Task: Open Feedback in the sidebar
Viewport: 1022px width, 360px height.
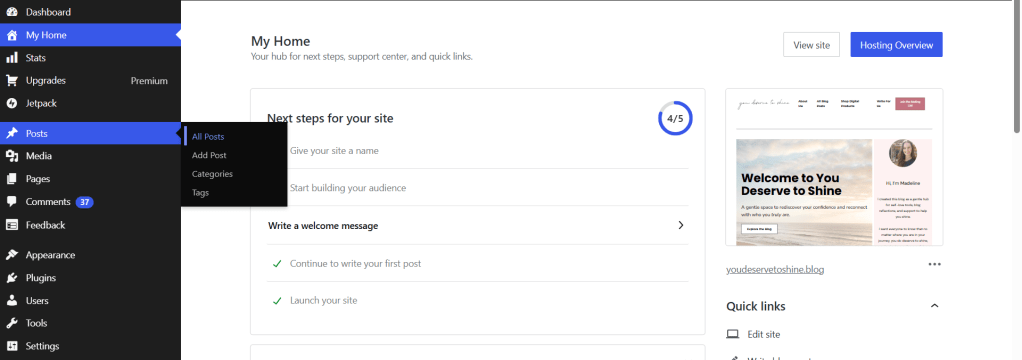Action: pyautogui.click(x=90, y=225)
